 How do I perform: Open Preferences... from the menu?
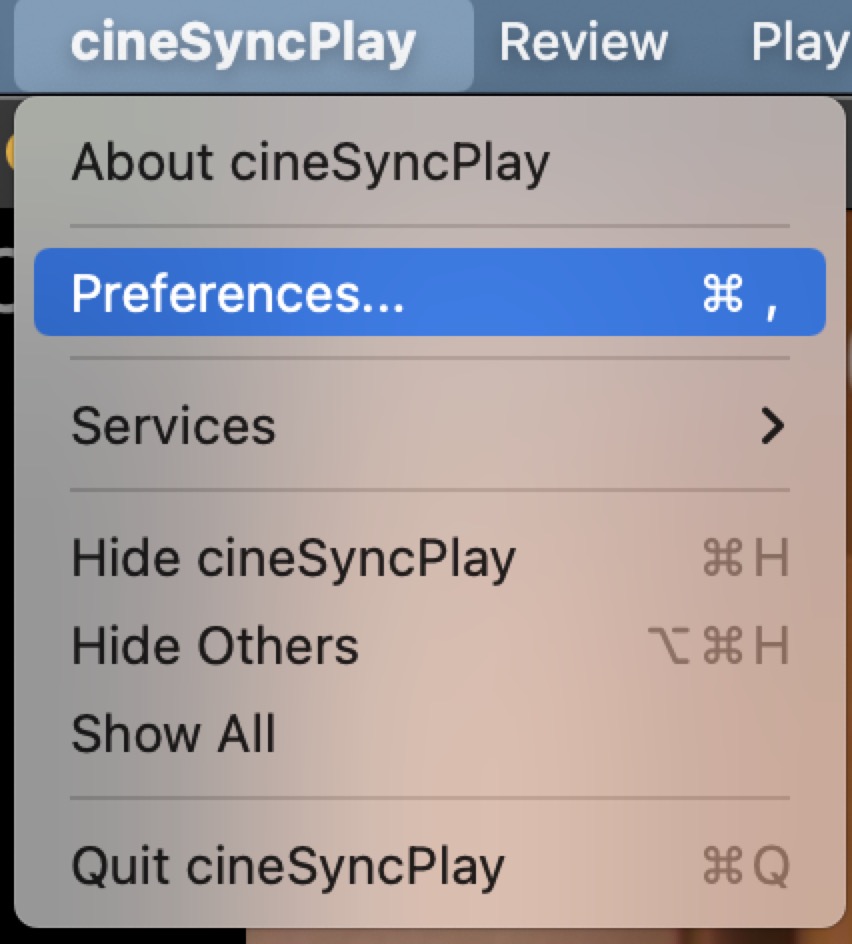point(430,293)
